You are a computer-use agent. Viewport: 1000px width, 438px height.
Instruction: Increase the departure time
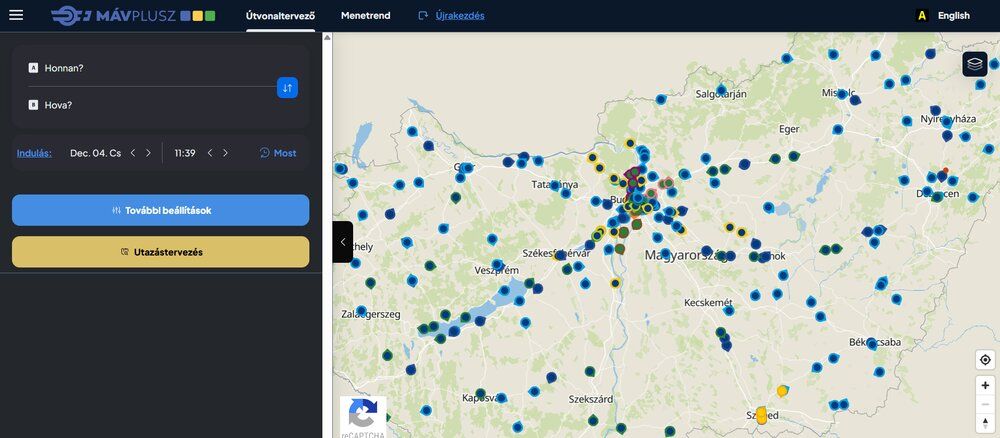pyautogui.click(x=225, y=153)
